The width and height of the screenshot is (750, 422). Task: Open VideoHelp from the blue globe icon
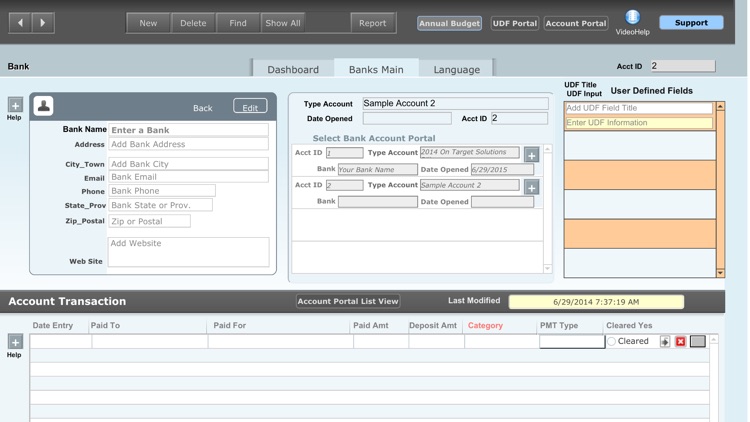[632, 17]
